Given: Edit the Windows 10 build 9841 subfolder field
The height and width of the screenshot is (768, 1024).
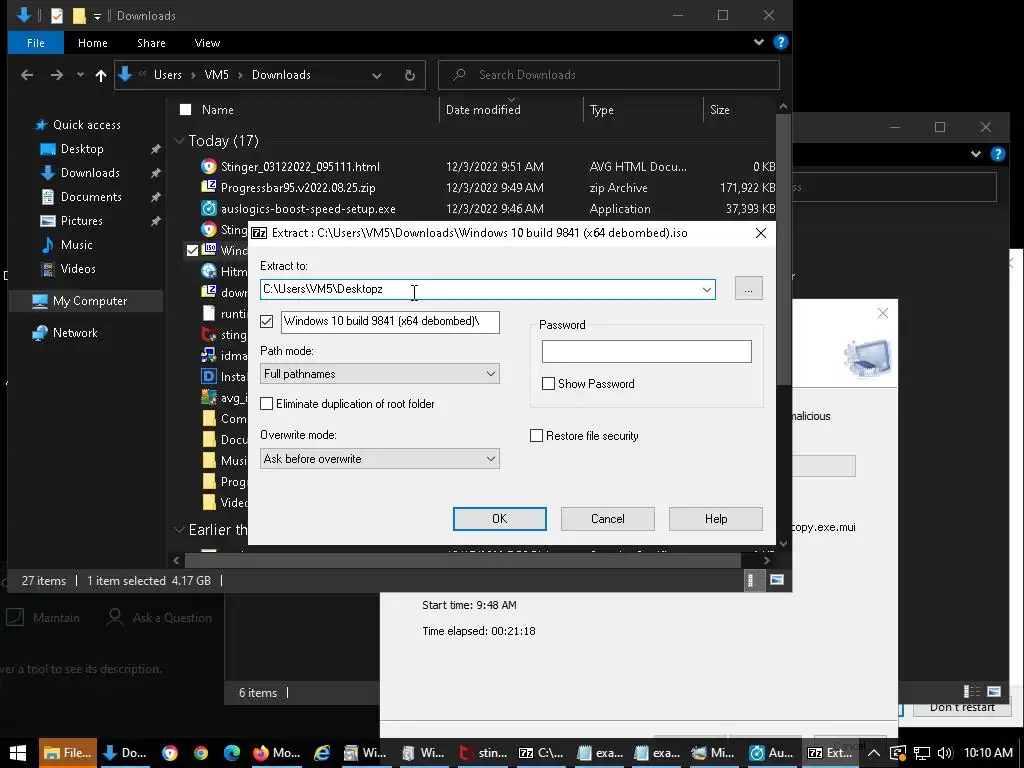Looking at the screenshot, I should pyautogui.click(x=391, y=322).
